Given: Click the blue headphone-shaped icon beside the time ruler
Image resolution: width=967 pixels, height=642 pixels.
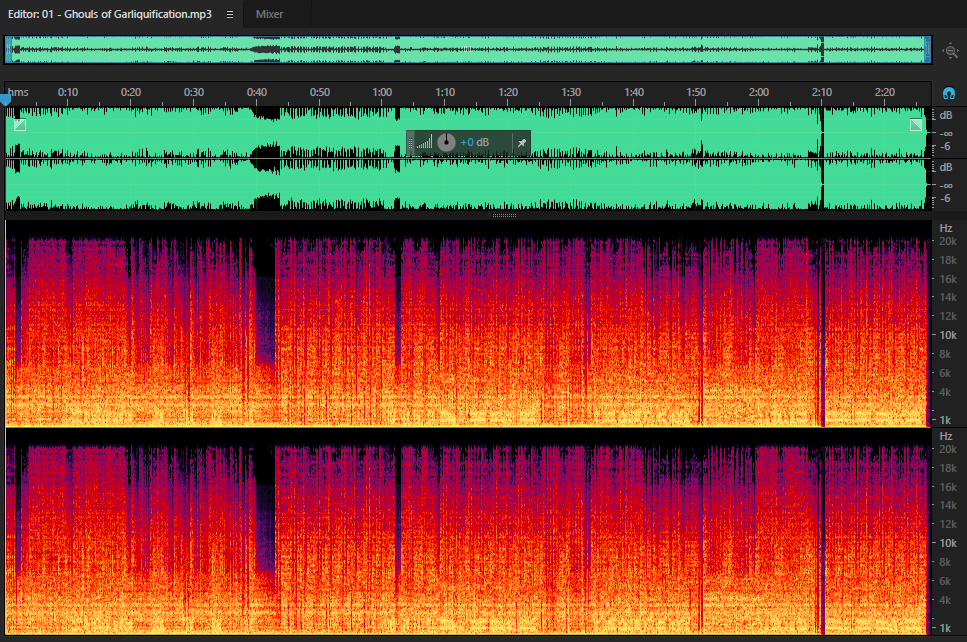Looking at the screenshot, I should 949,93.
